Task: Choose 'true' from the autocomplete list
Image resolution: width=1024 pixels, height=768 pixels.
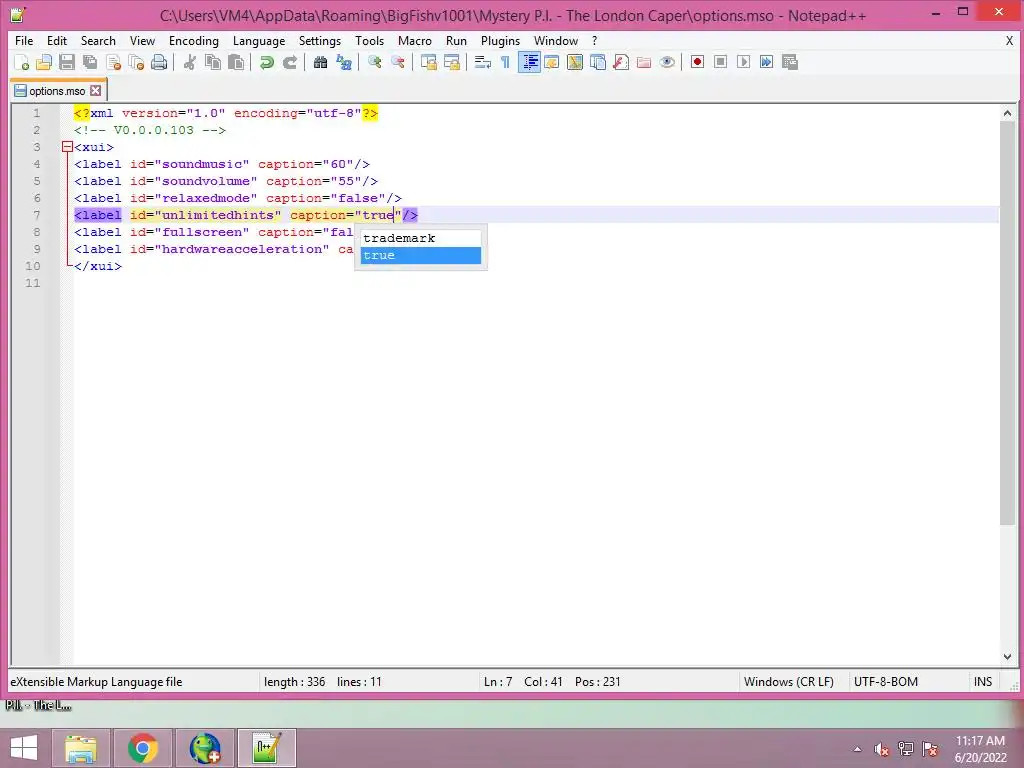Action: click(x=421, y=255)
